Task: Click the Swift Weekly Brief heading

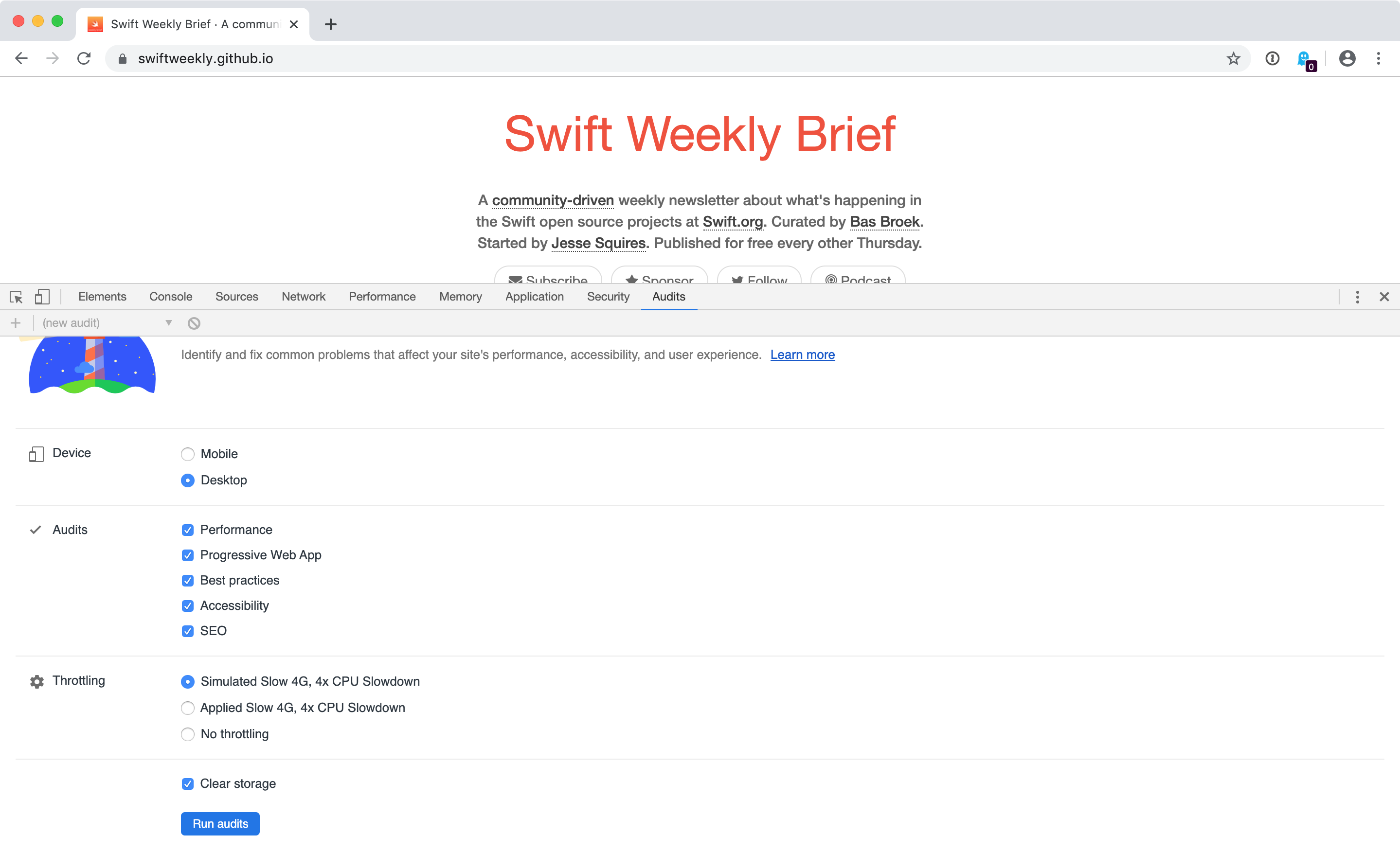Action: click(700, 134)
